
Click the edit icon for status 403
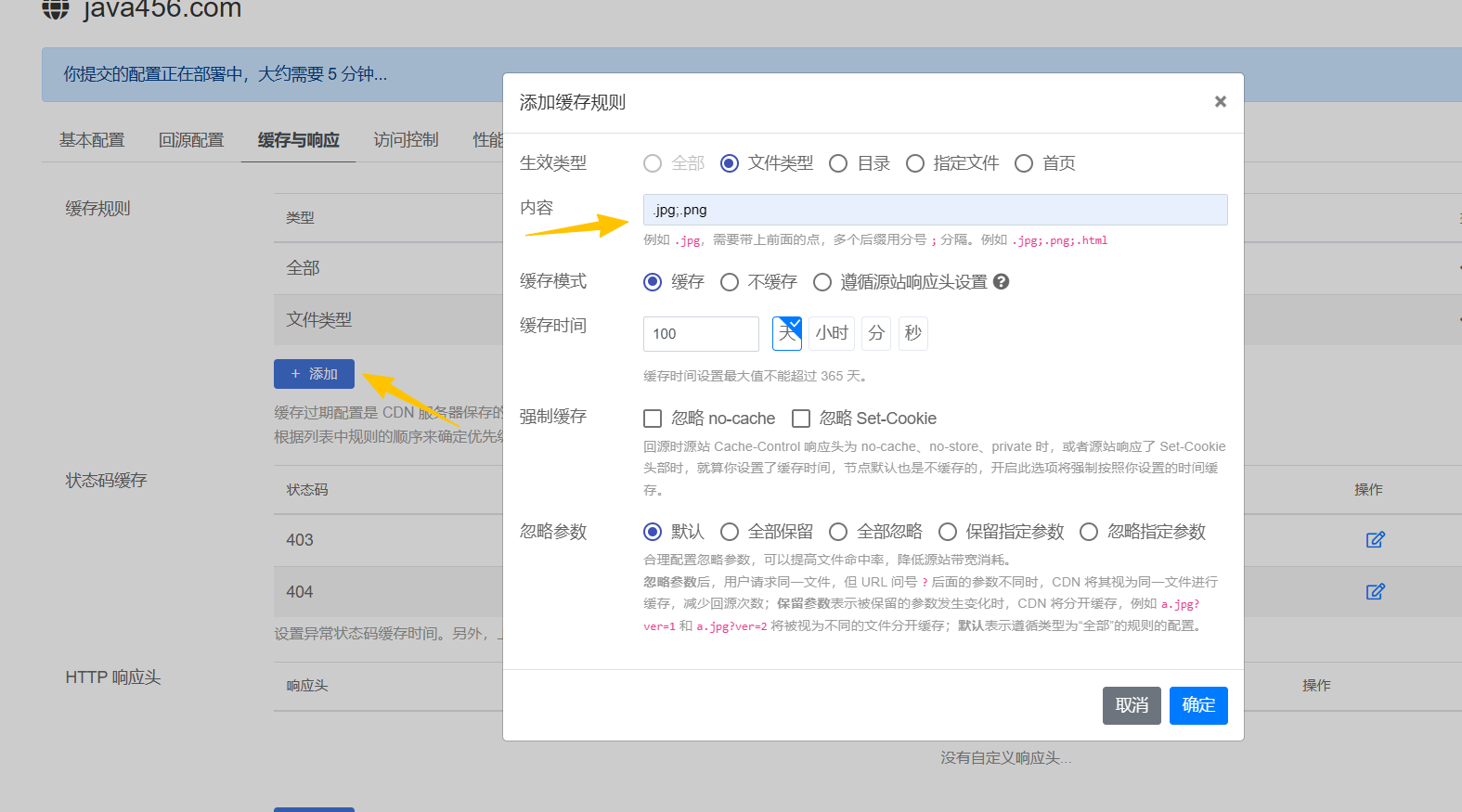(1375, 539)
